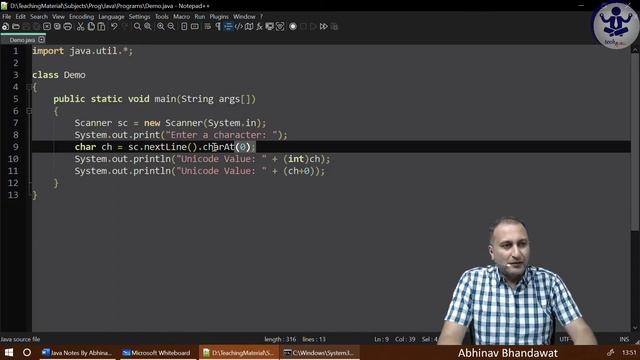Viewport: 640px width, 360px height.
Task: Toggle the highlighted Indent Guide icon
Action: pos(228,27)
